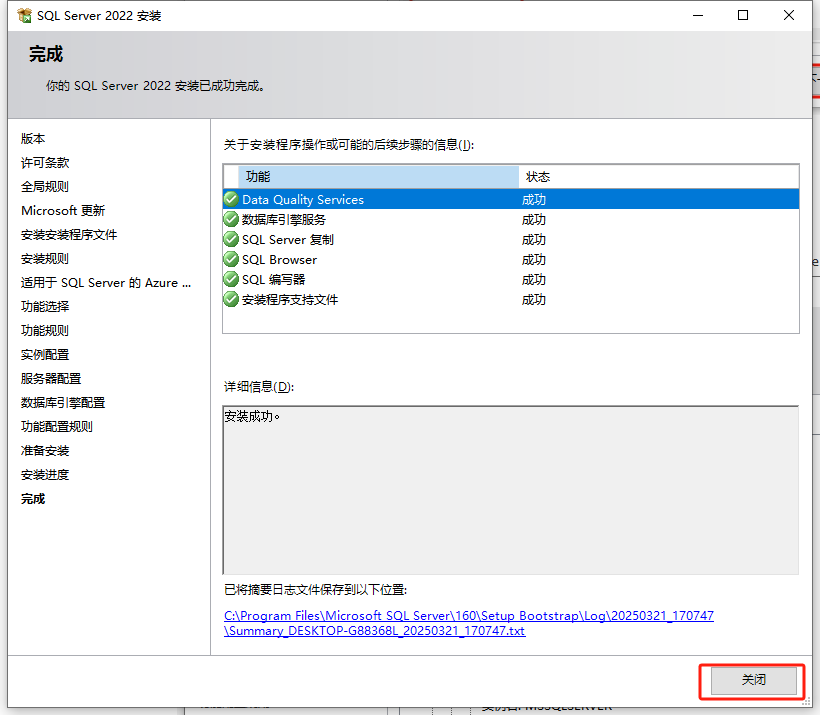Click the green check icon beside 数据库引擎服务
Screen dimensions: 820x715
click(x=231, y=219)
